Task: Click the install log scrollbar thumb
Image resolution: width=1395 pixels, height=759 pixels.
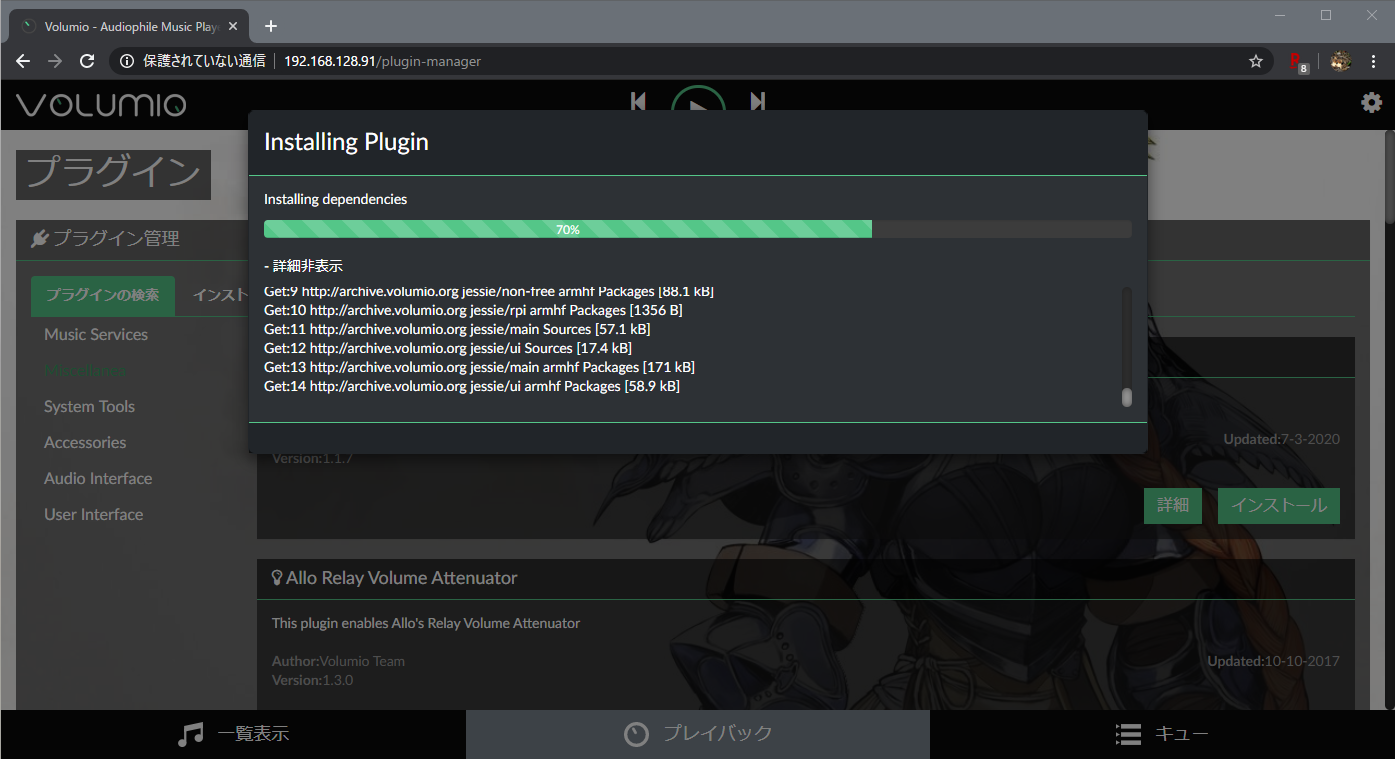Action: (1126, 397)
